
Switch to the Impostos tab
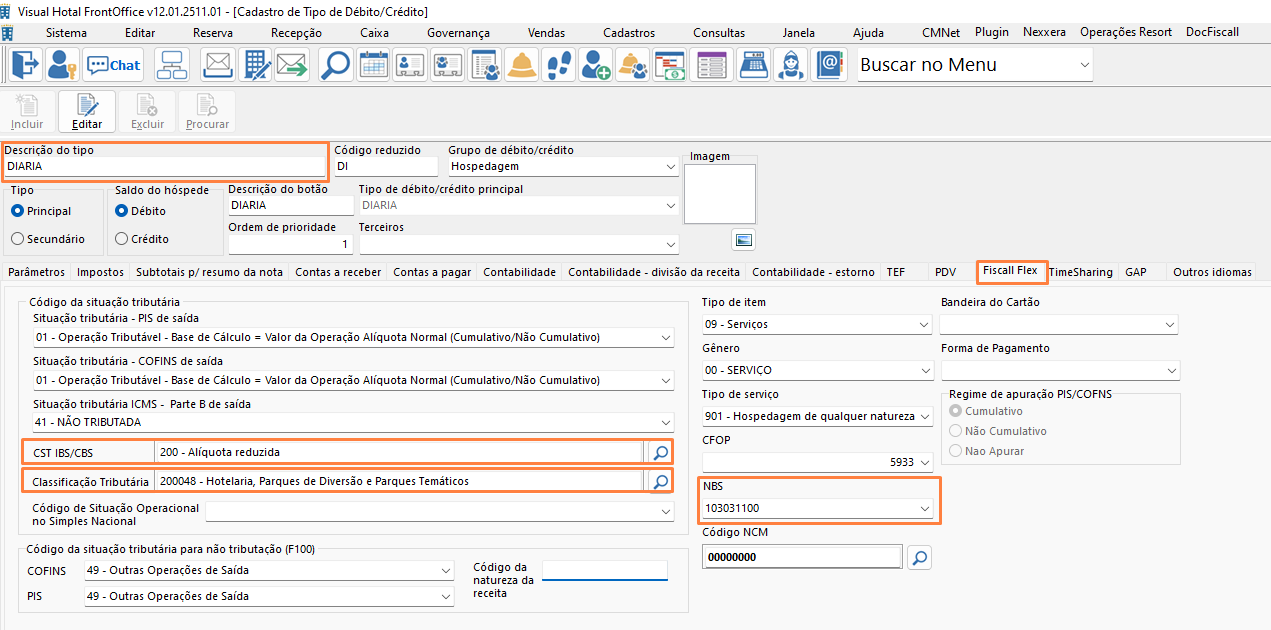(100, 272)
